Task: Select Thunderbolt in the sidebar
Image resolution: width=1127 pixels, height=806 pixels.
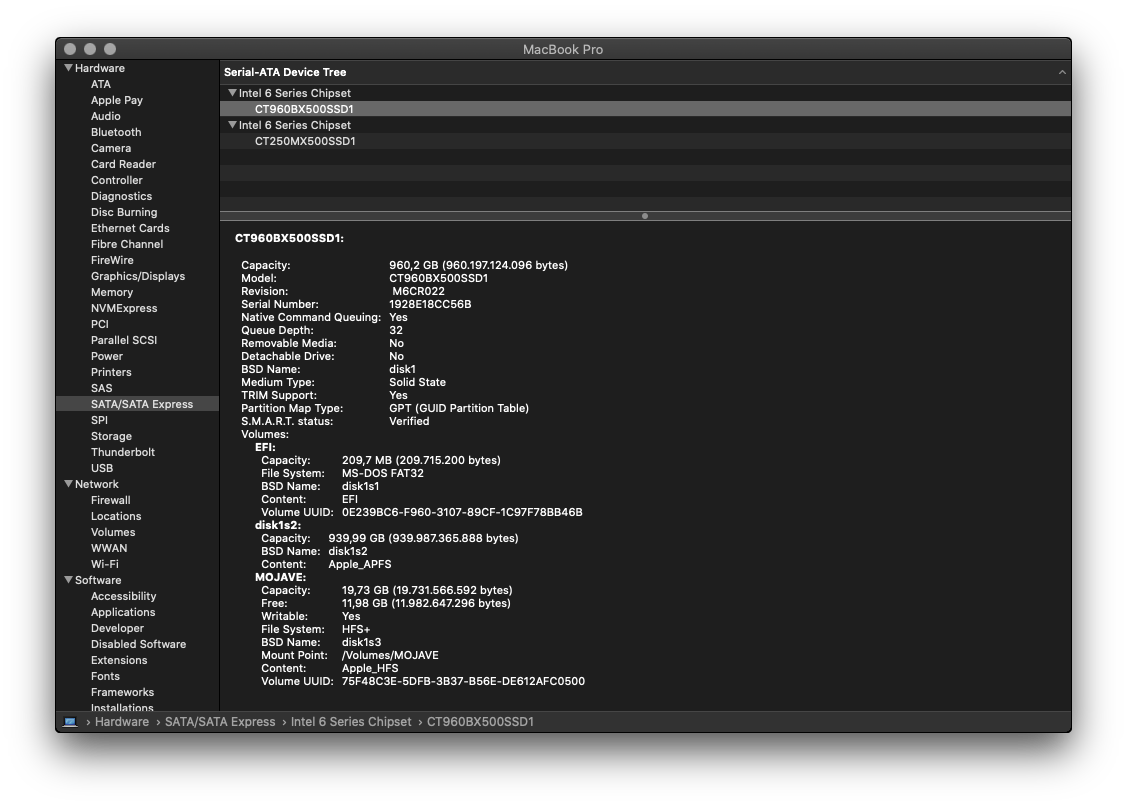Action: (123, 452)
